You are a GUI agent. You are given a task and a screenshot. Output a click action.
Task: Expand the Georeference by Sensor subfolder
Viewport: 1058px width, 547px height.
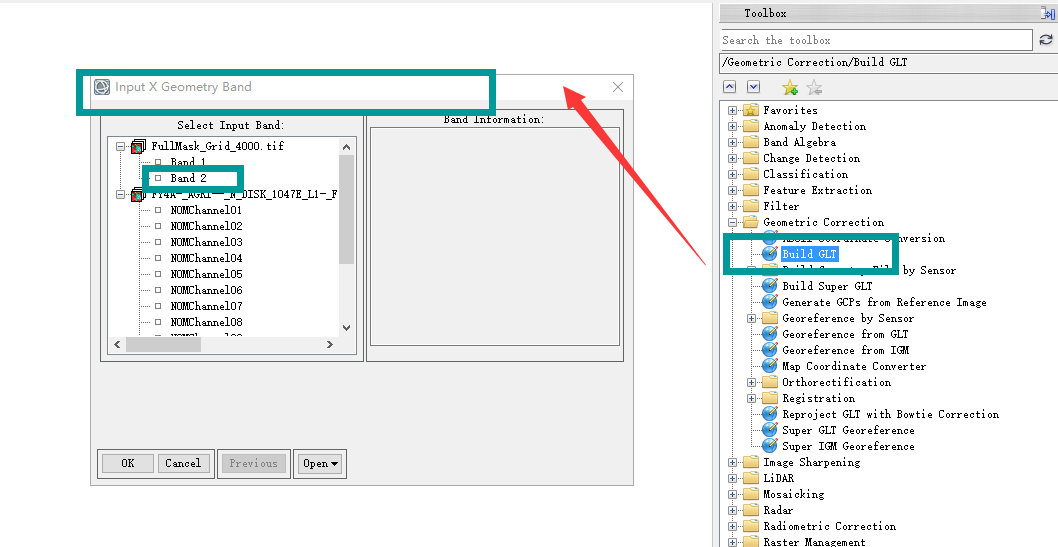752,318
